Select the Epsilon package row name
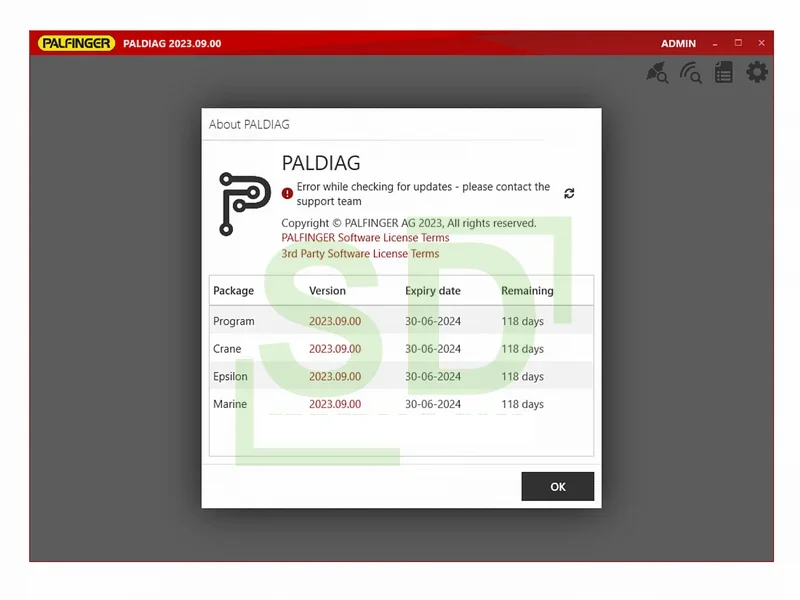This screenshot has height=600, width=800. pyautogui.click(x=230, y=377)
